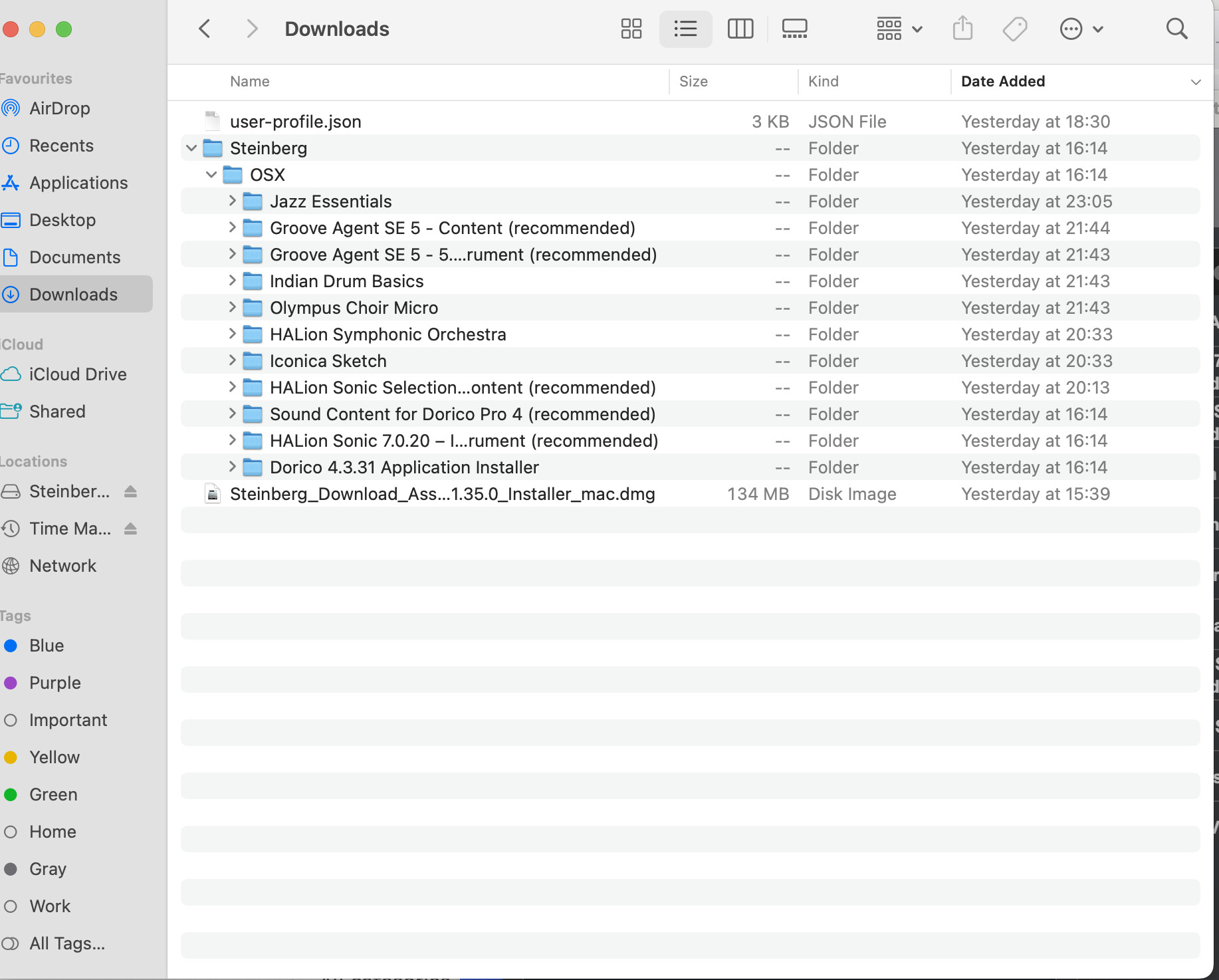
Task: Switch to gallery view
Action: (794, 29)
